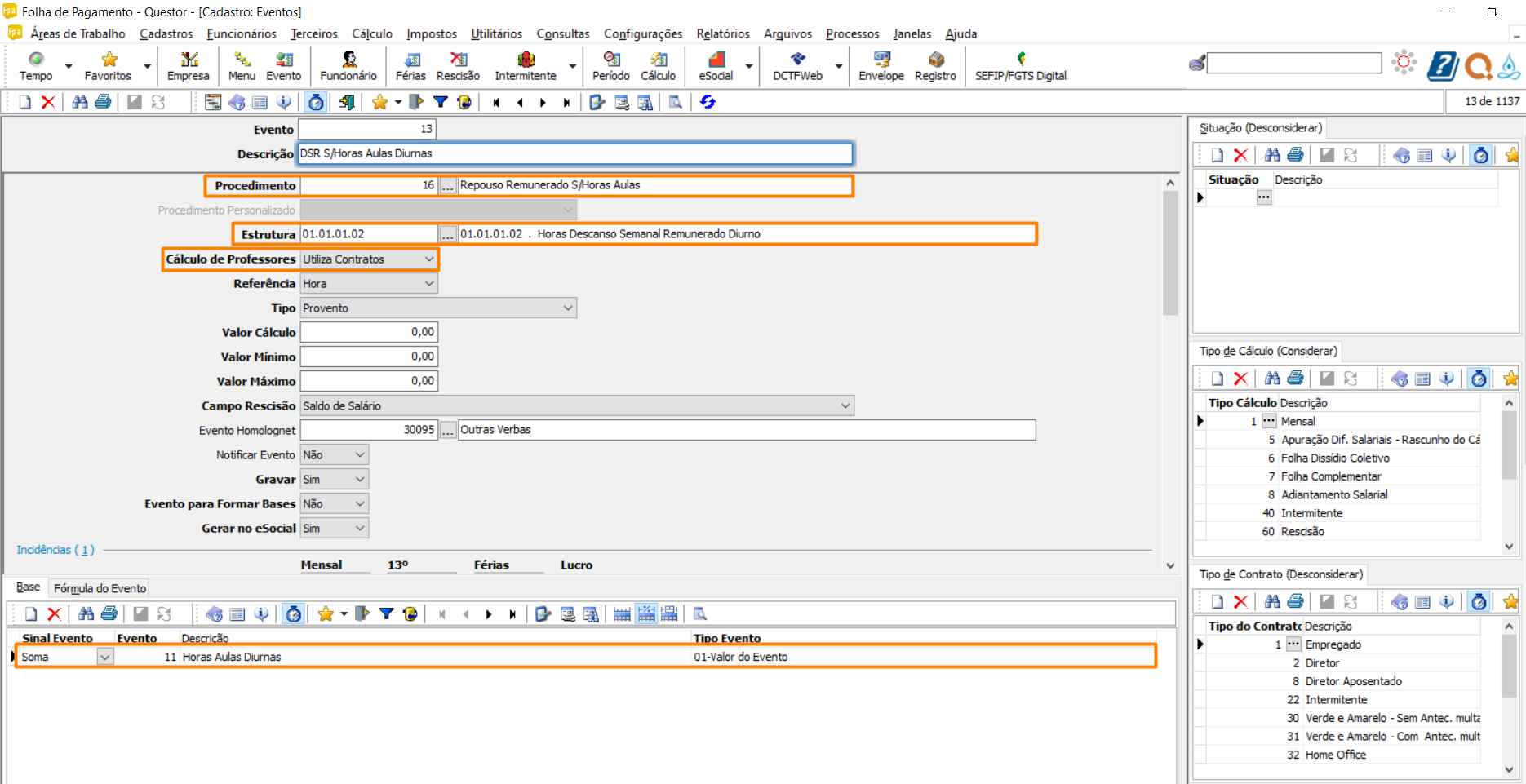The height and width of the screenshot is (784, 1526).
Task: Open the Relatórios menu
Action: click(x=722, y=33)
